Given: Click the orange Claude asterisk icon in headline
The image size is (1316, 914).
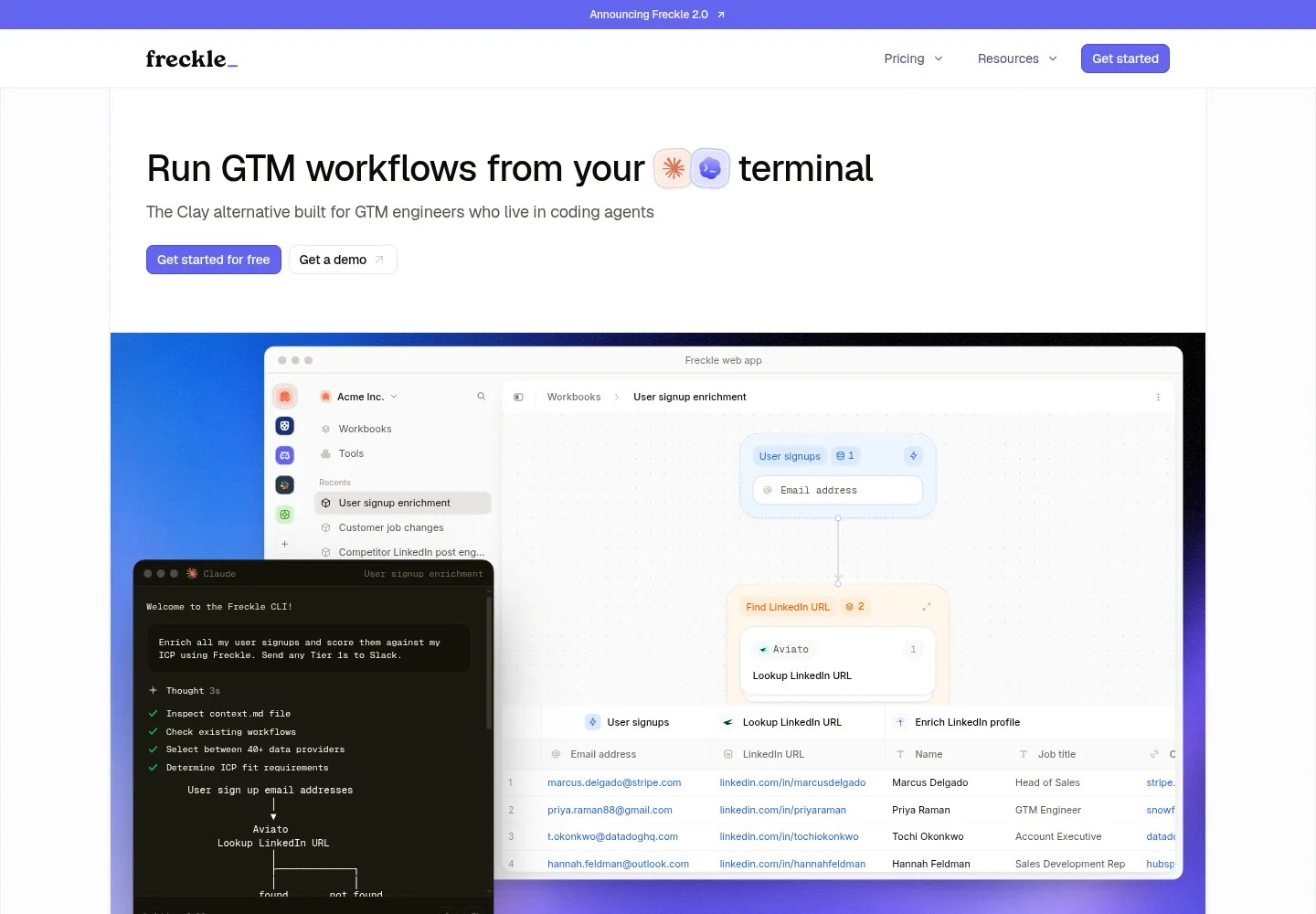Looking at the screenshot, I should click(x=674, y=168).
